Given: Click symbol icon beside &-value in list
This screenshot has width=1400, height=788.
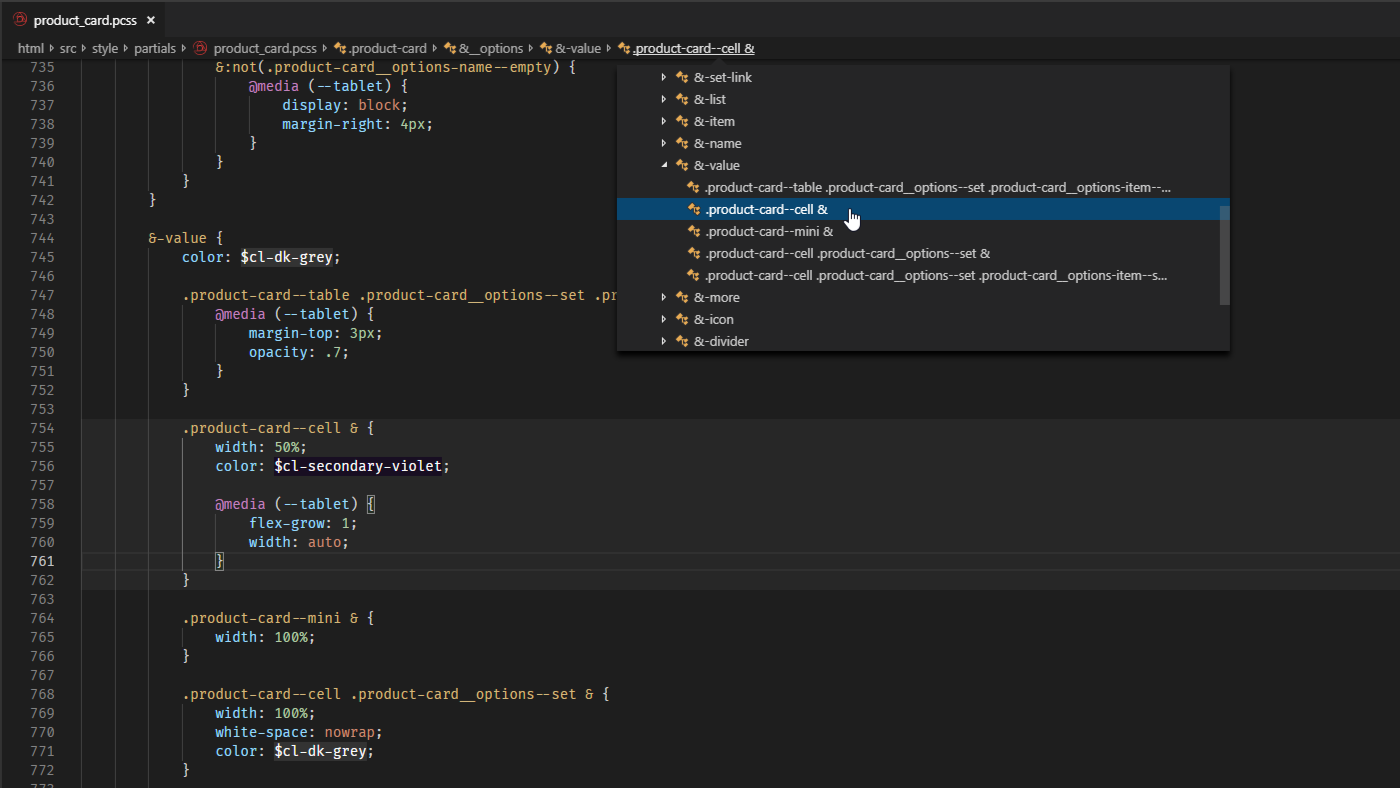Looking at the screenshot, I should point(682,165).
